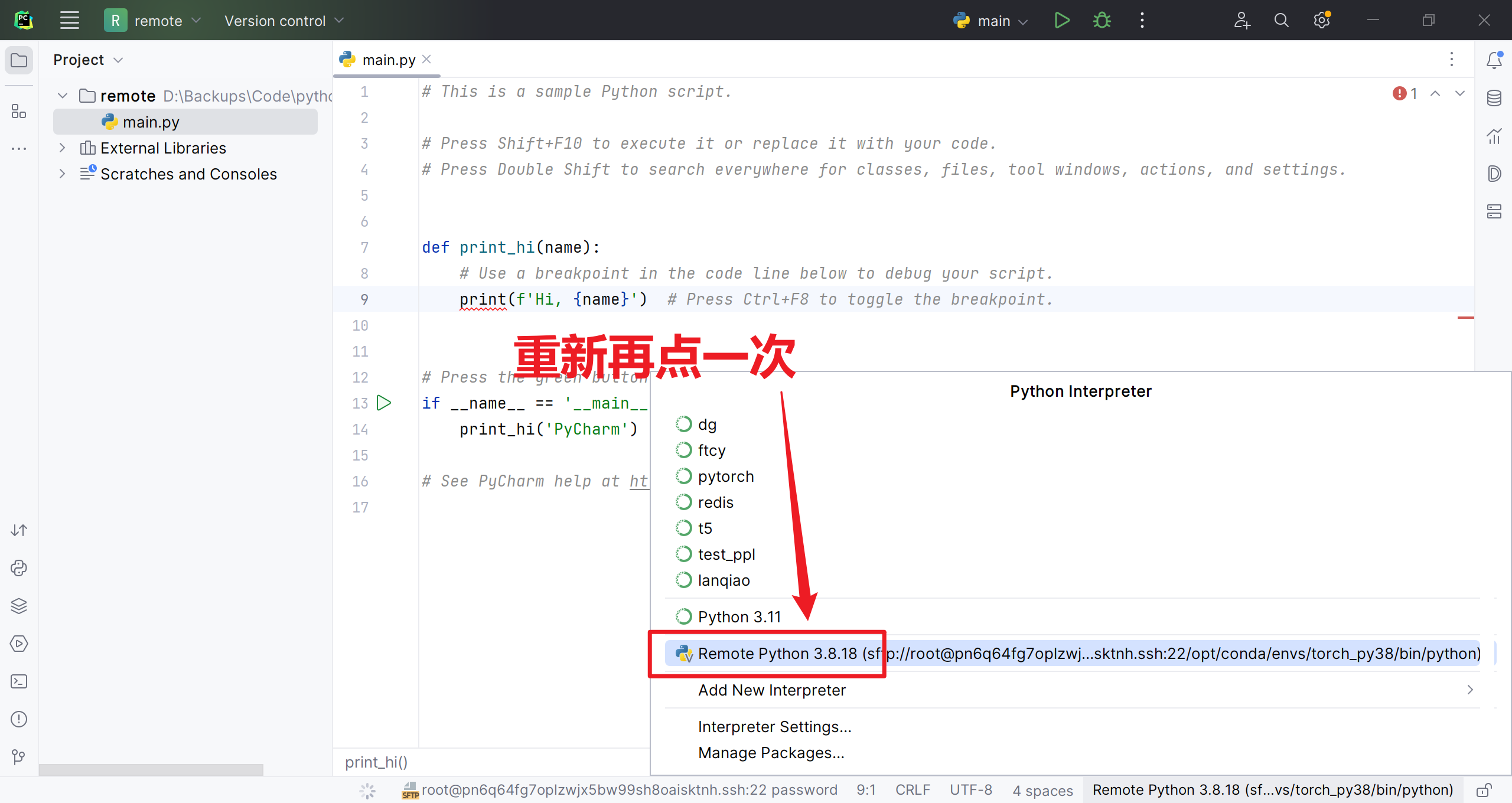The height and width of the screenshot is (803, 1512).
Task: Select t5 interpreter
Action: coord(1073,528)
